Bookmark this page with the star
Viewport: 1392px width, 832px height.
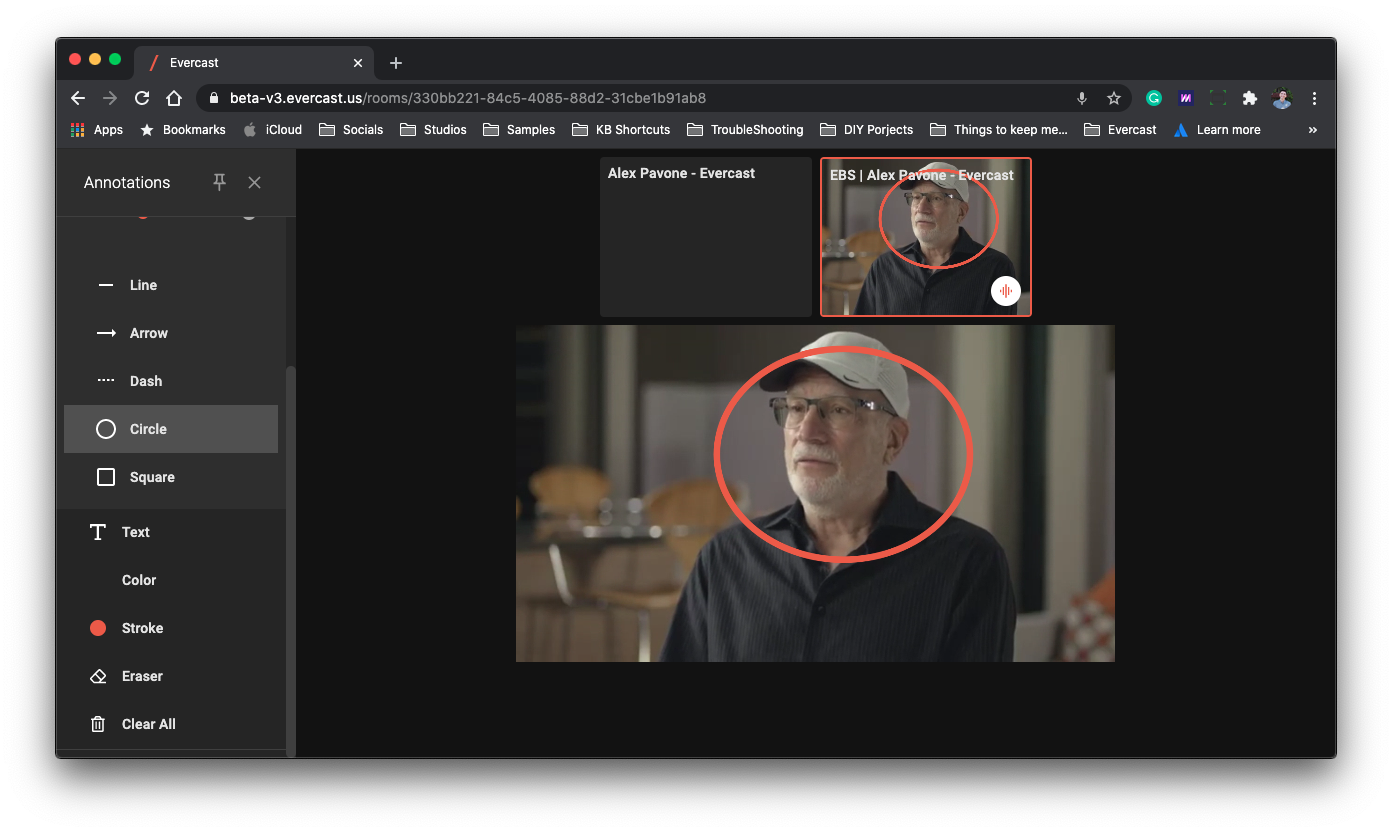(x=1113, y=98)
